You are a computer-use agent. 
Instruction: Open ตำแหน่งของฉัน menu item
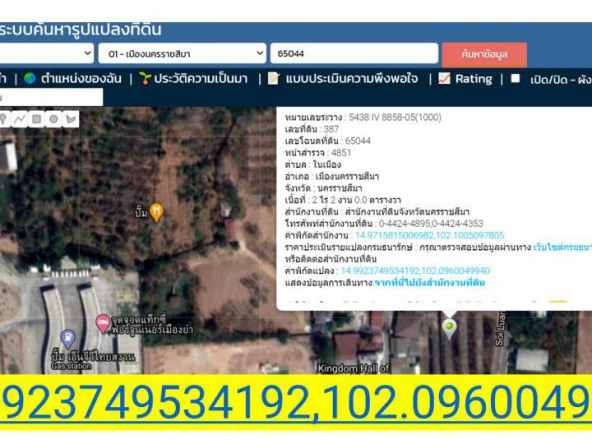pyautogui.click(x=73, y=79)
